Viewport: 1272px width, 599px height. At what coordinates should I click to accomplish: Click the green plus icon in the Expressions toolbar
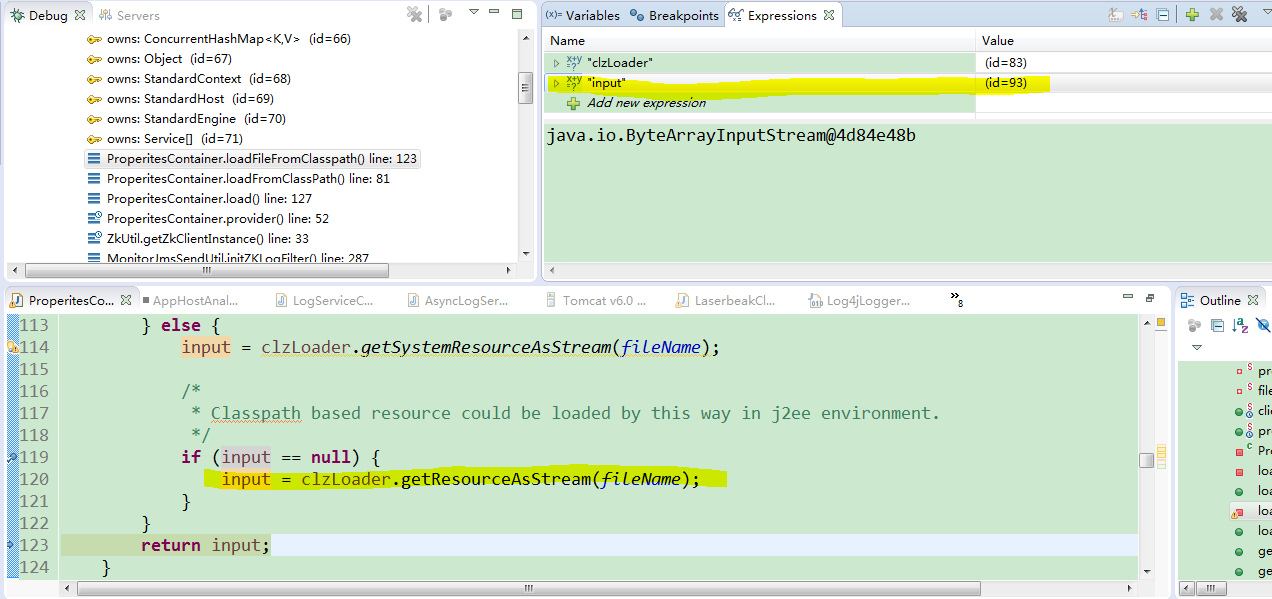click(x=1192, y=15)
